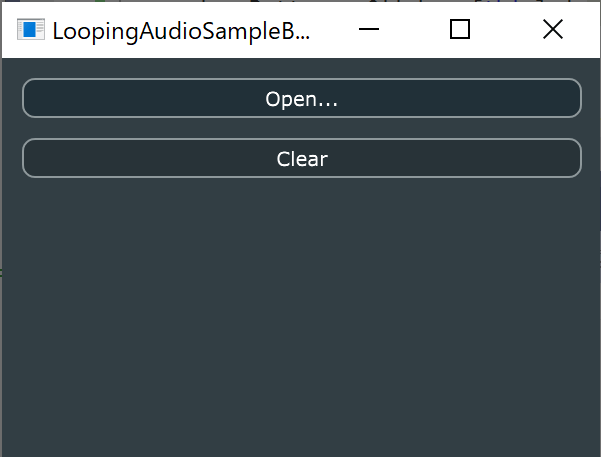Reset playback using the Clear button
This screenshot has height=457, width=601.
click(302, 158)
